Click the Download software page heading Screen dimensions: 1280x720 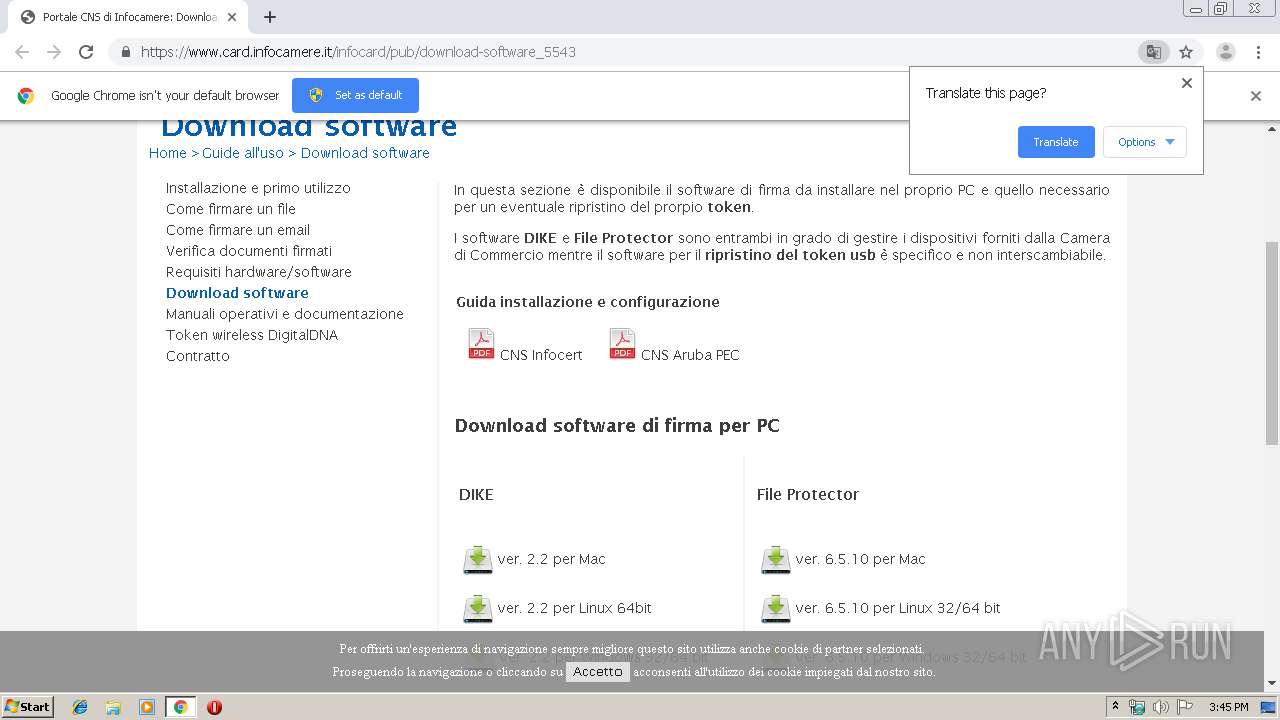(x=309, y=127)
